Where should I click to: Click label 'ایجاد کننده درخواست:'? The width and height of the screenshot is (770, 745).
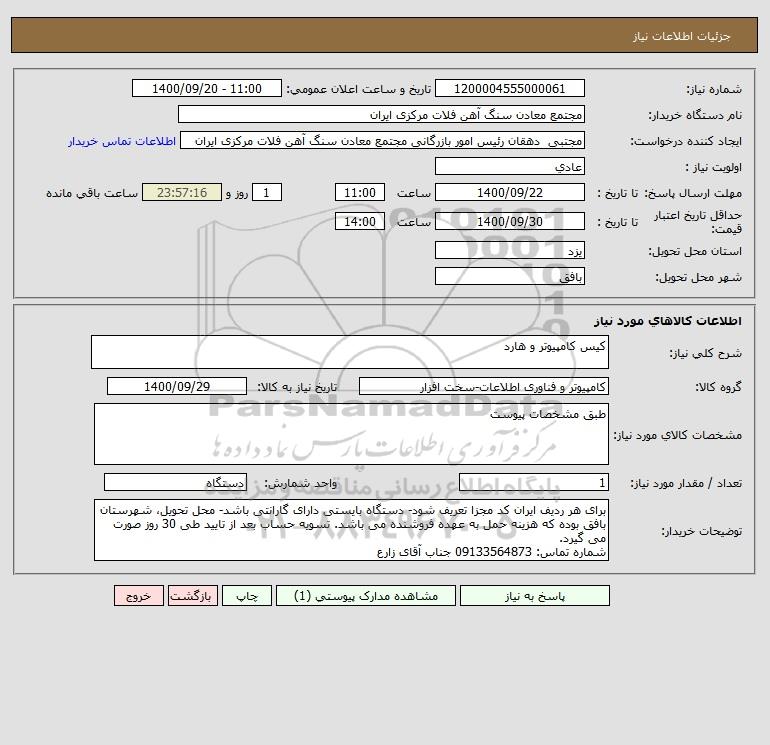[686, 141]
